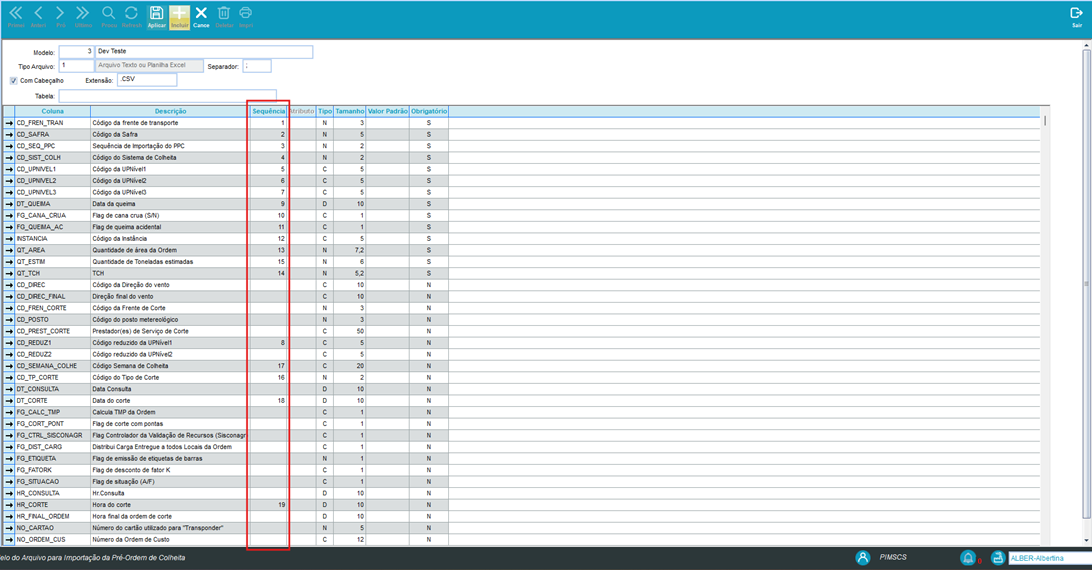The image size is (1092, 570).
Task: Click the Obrigatório column header
Action: click(429, 111)
